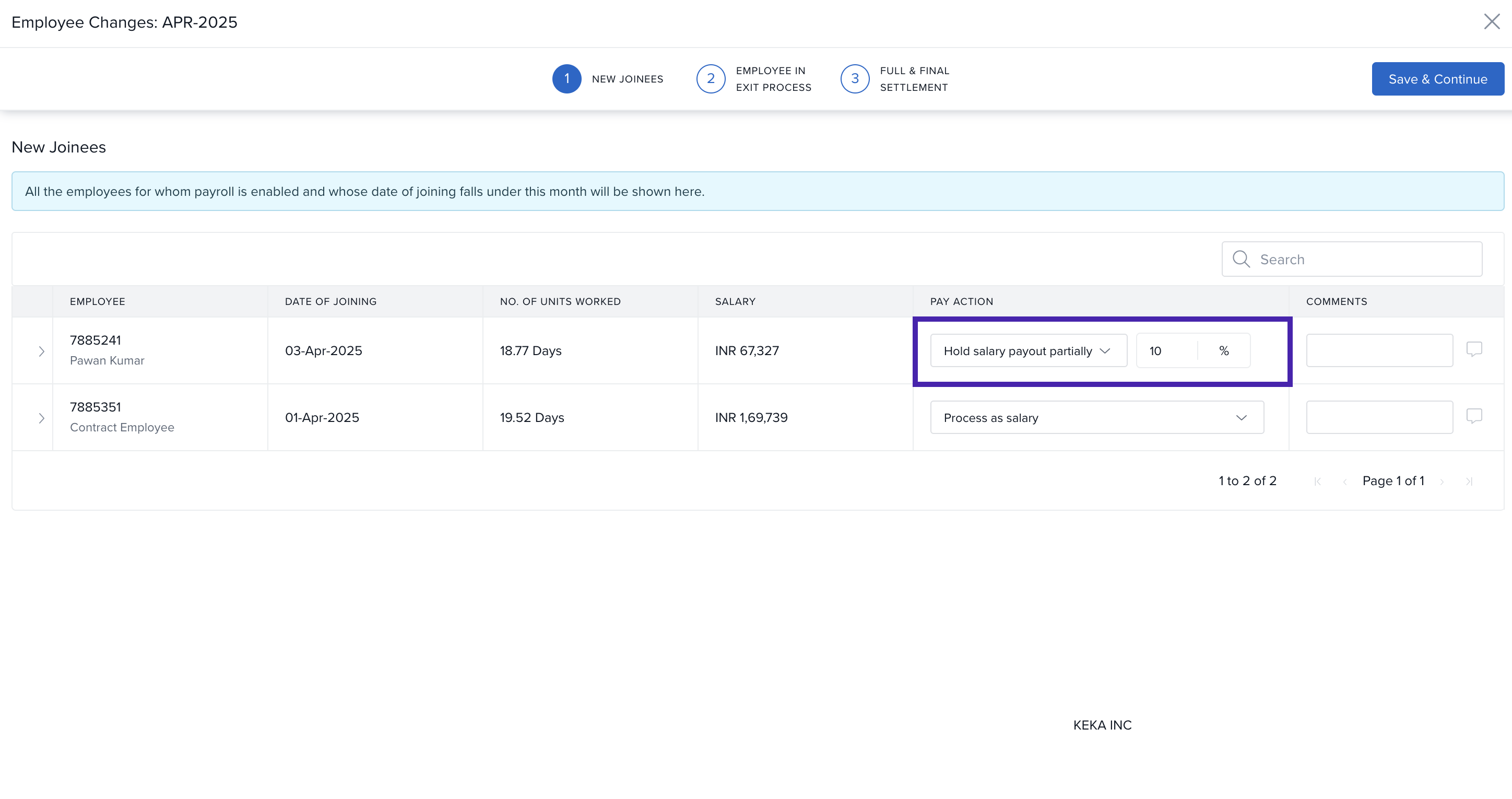This screenshot has width=1512, height=799.
Task: Select the New Joinees step circle
Action: pos(566,79)
